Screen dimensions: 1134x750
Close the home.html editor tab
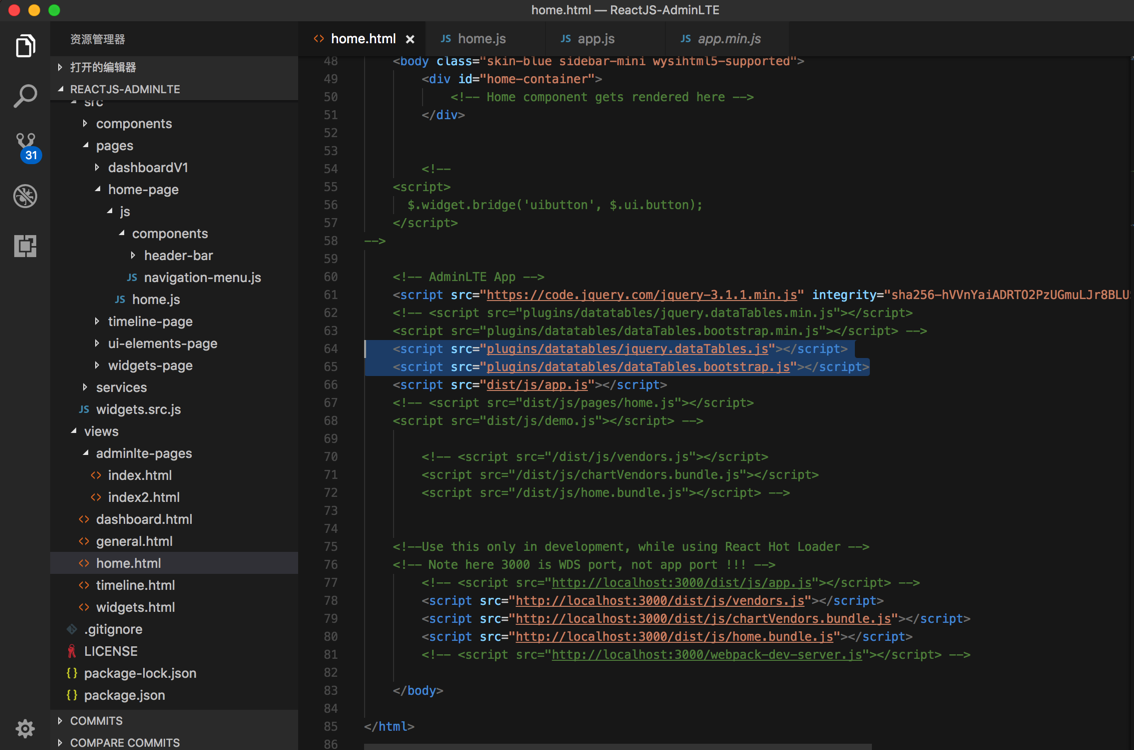pyautogui.click(x=410, y=39)
